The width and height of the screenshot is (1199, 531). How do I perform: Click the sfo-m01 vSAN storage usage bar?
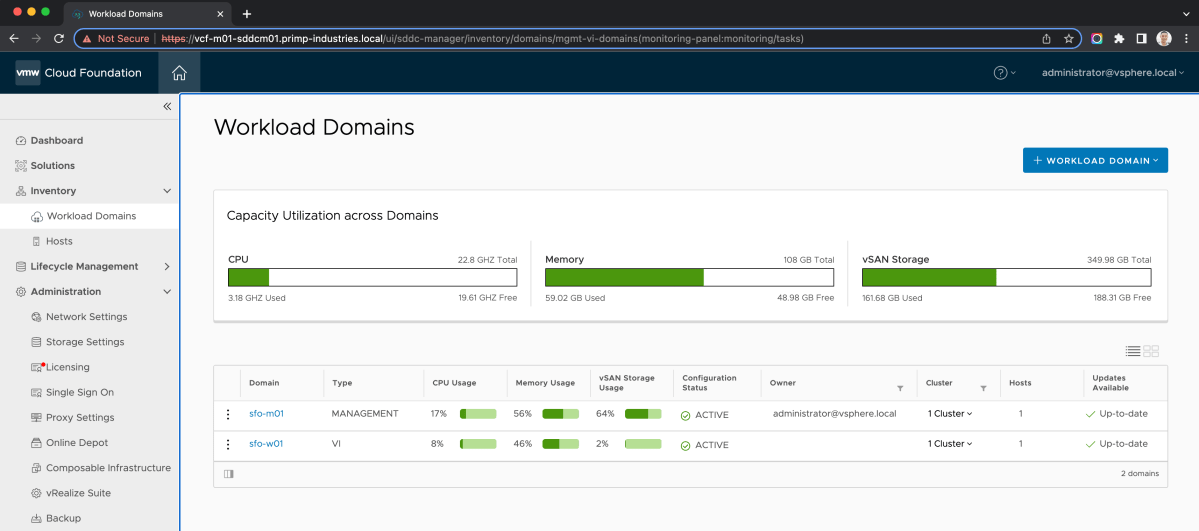point(643,414)
